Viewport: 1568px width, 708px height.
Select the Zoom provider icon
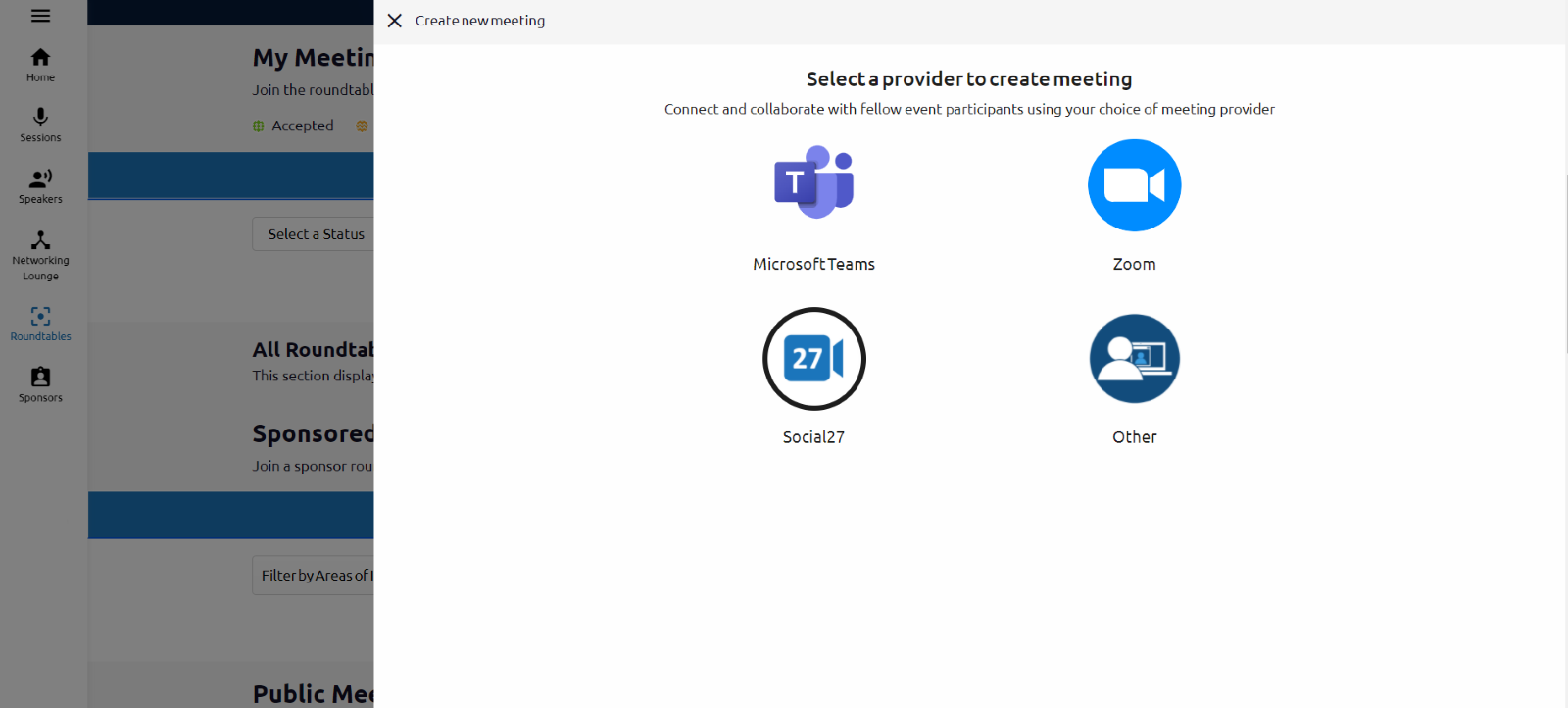click(1134, 185)
